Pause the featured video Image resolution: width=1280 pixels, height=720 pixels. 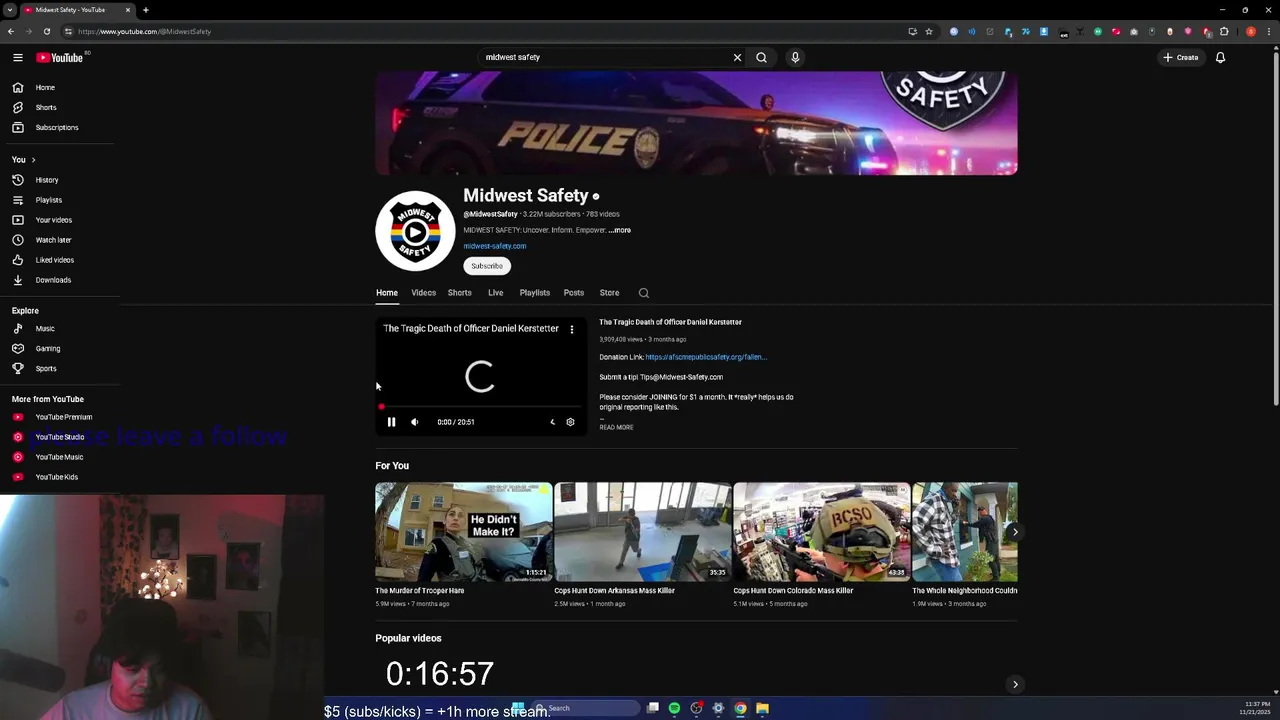(391, 422)
